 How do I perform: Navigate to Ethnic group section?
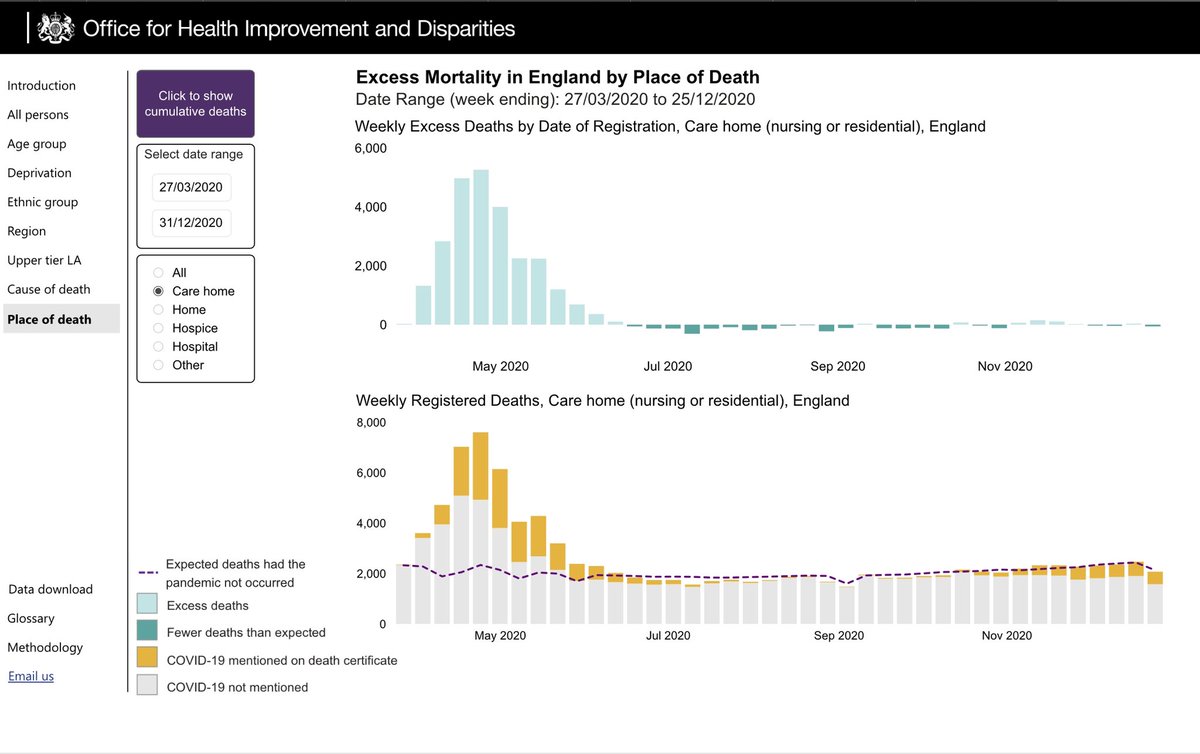(x=42, y=202)
